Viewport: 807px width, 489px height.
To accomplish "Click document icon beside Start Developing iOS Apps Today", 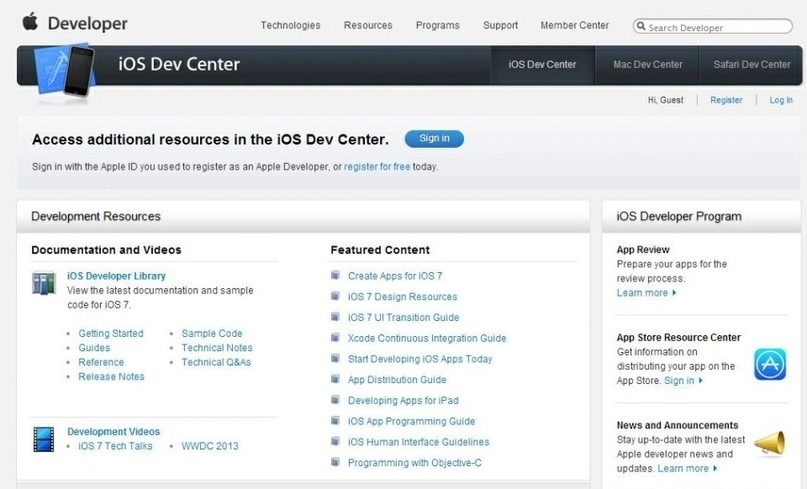I will pyautogui.click(x=335, y=358).
